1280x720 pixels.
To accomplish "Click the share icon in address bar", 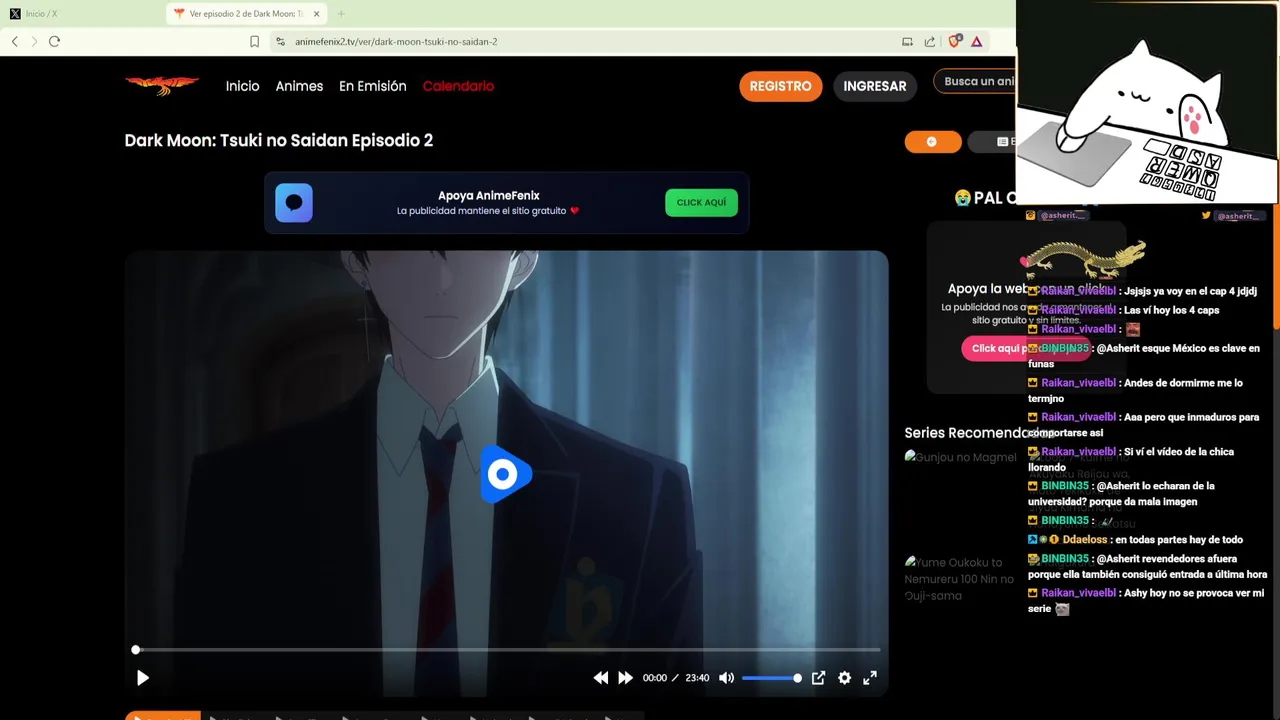I will click(x=930, y=41).
